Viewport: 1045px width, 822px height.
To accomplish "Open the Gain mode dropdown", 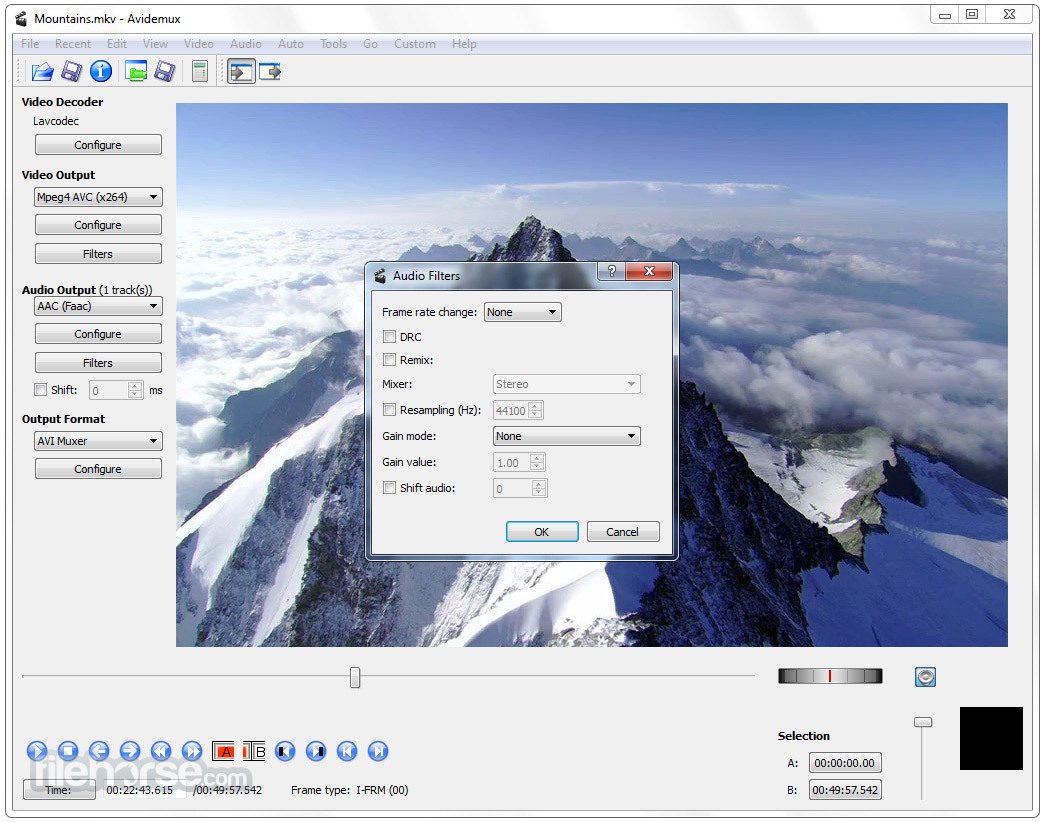I will coord(566,436).
